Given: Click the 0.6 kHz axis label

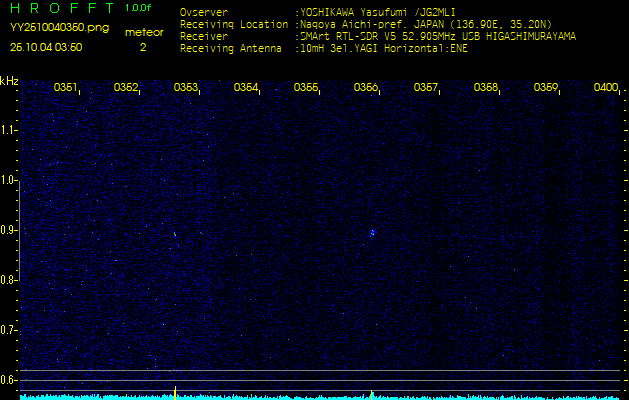Looking at the screenshot, I should pyautogui.click(x=8, y=380).
